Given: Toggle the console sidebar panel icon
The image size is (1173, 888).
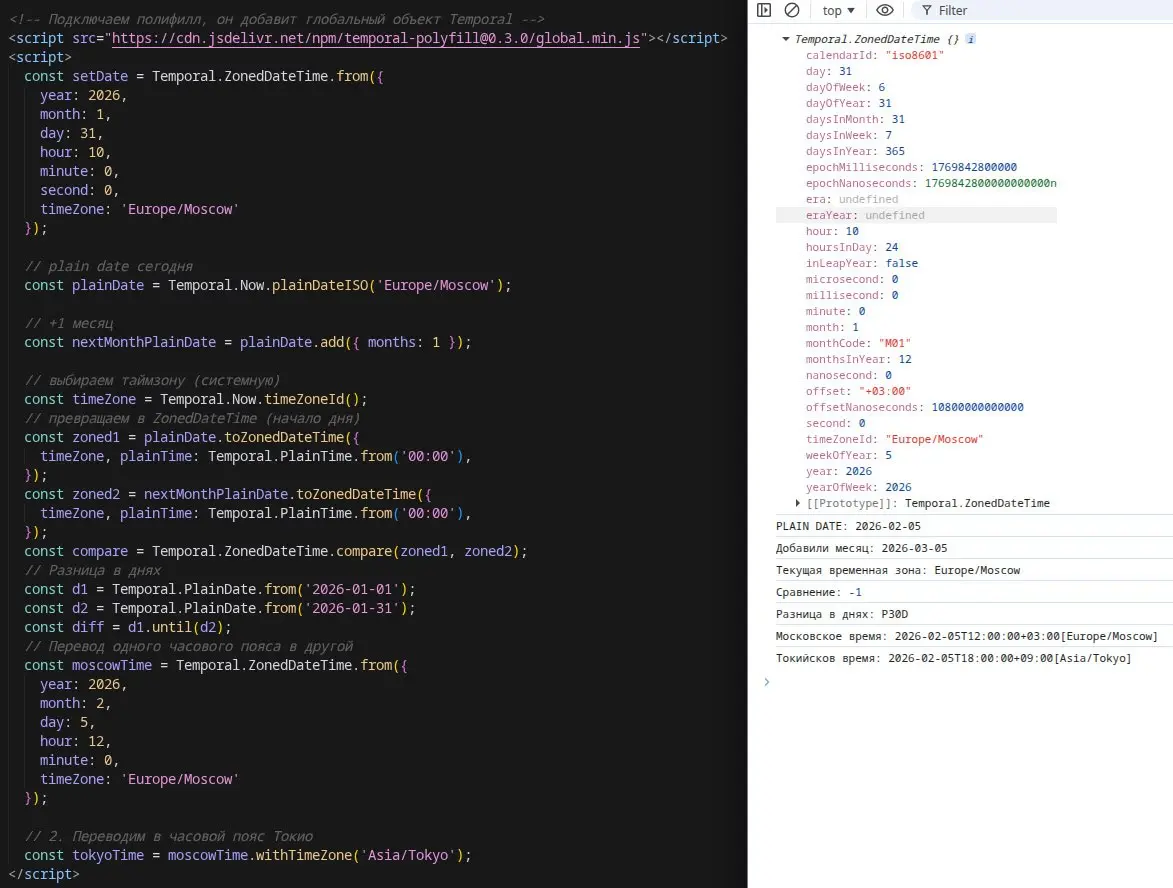Looking at the screenshot, I should [x=764, y=10].
